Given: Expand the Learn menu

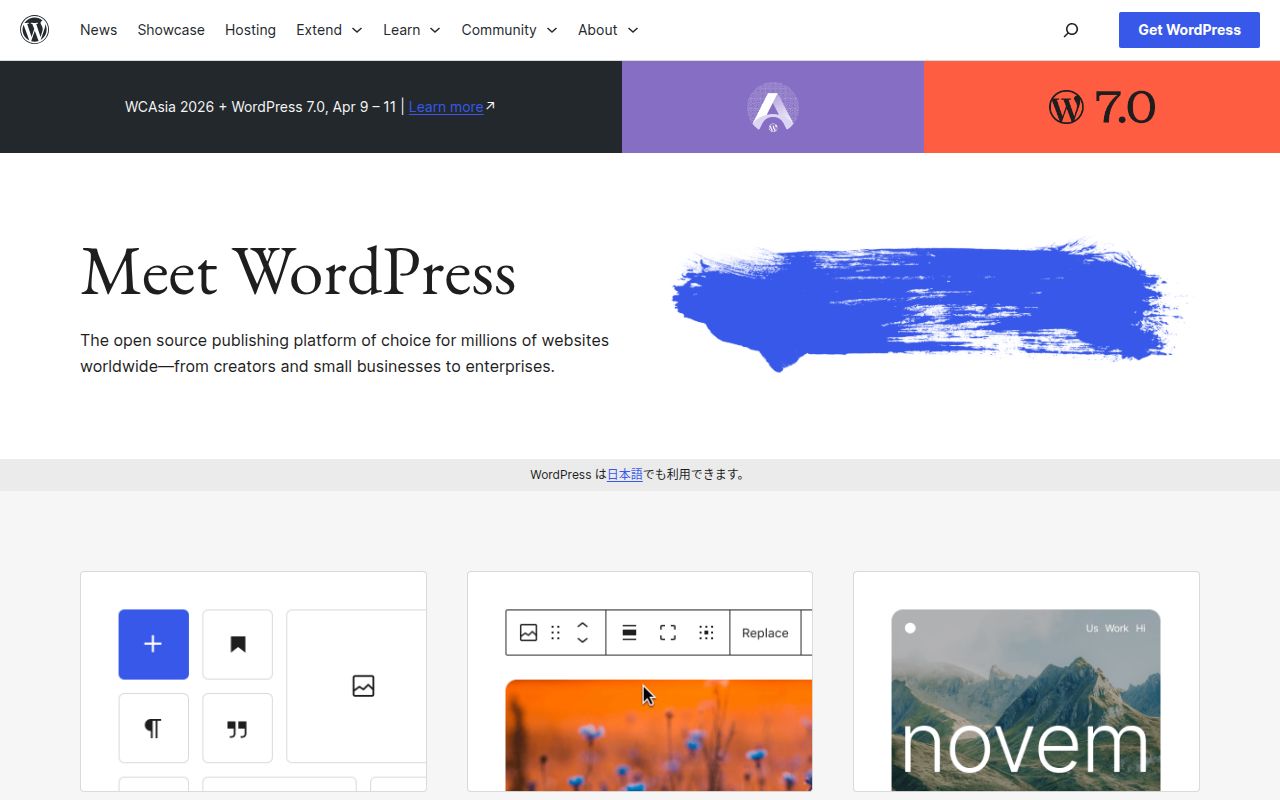Looking at the screenshot, I should click(412, 30).
